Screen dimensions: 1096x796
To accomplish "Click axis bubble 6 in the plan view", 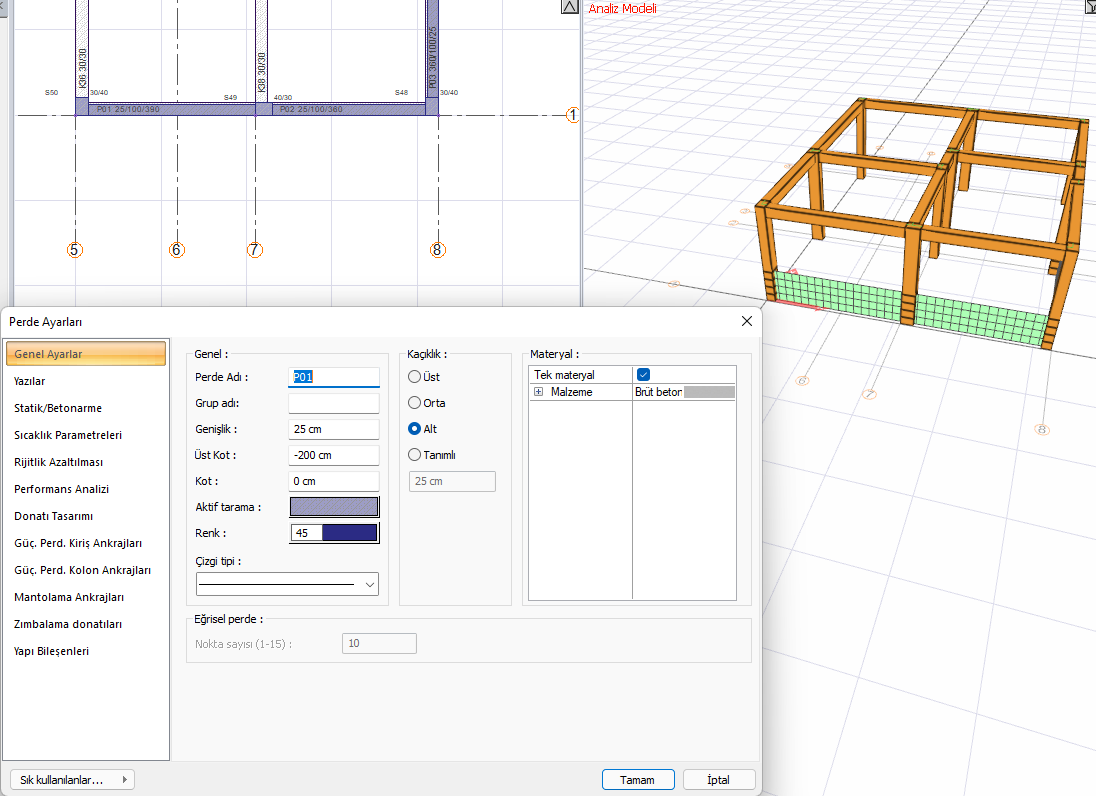I will 177,250.
